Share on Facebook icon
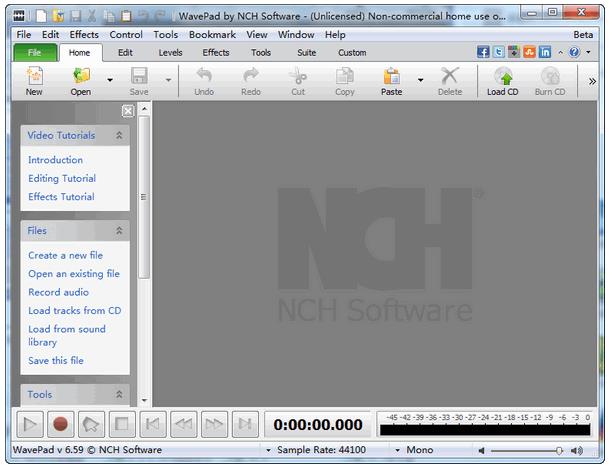The height and width of the screenshot is (469, 609). [x=483, y=52]
